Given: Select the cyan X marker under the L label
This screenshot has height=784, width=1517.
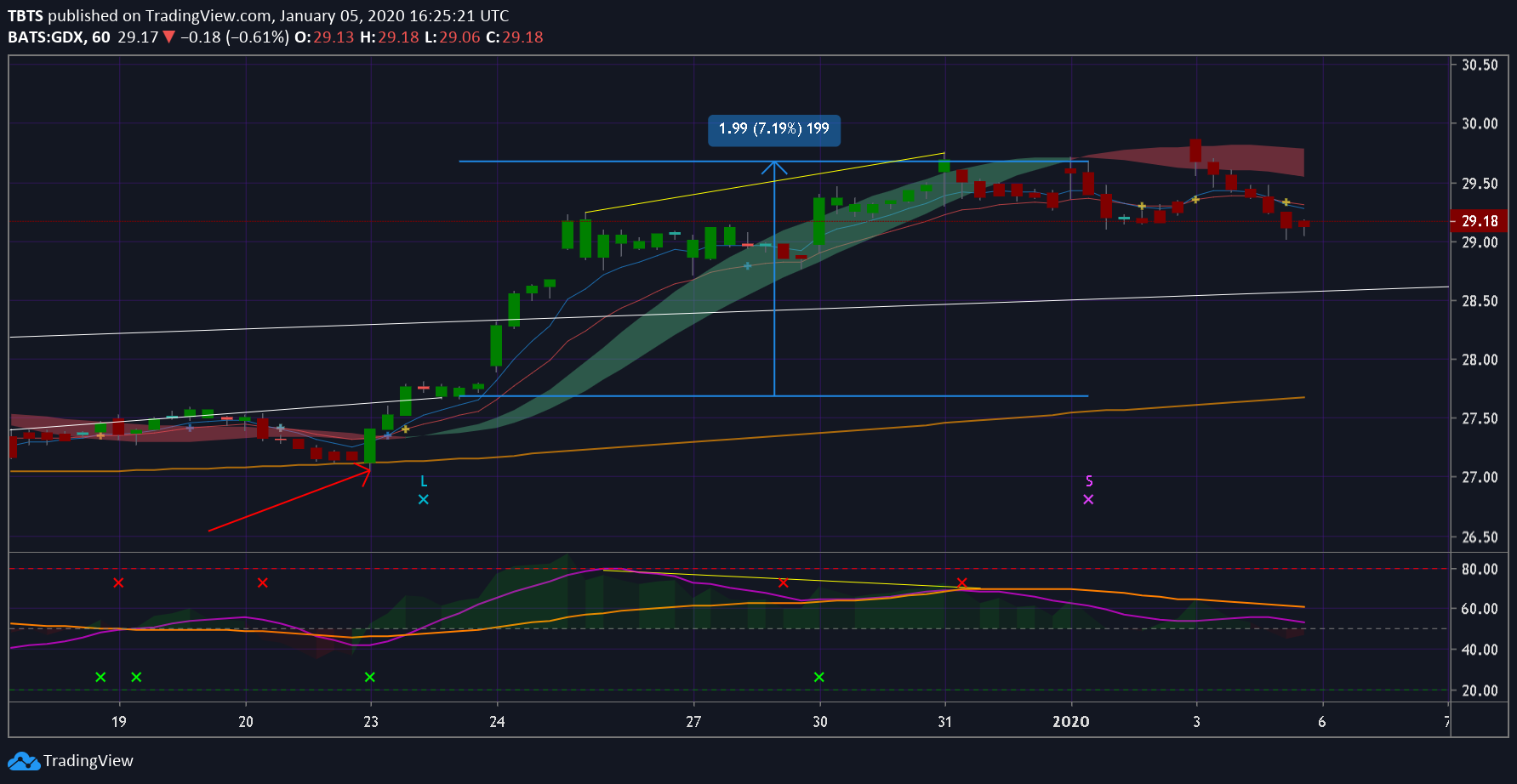Looking at the screenshot, I should coord(424,499).
